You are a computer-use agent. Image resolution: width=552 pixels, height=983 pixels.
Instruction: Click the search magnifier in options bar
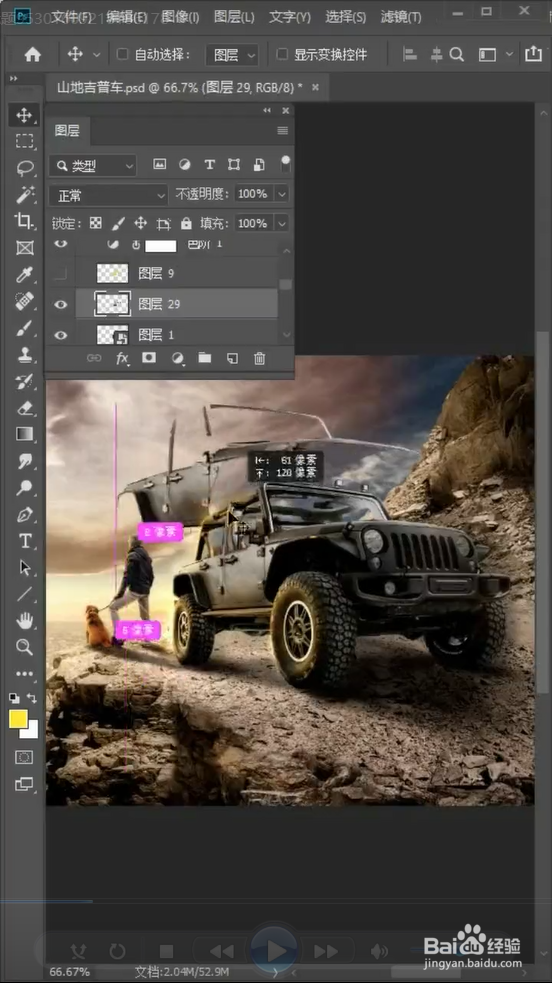[x=457, y=55]
